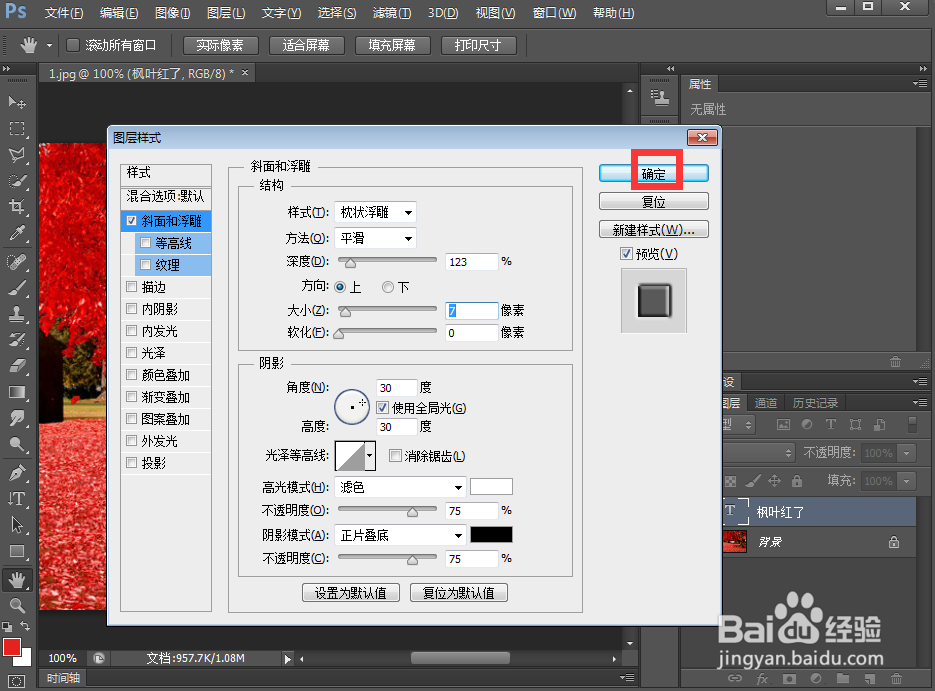The image size is (935, 691).
Task: Open the 高光模式 dropdown showing 滤色
Action: click(x=399, y=487)
